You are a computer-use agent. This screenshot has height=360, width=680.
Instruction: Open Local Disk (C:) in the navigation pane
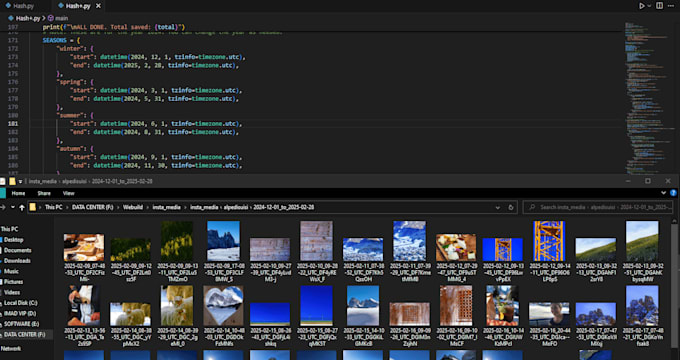point(20,303)
